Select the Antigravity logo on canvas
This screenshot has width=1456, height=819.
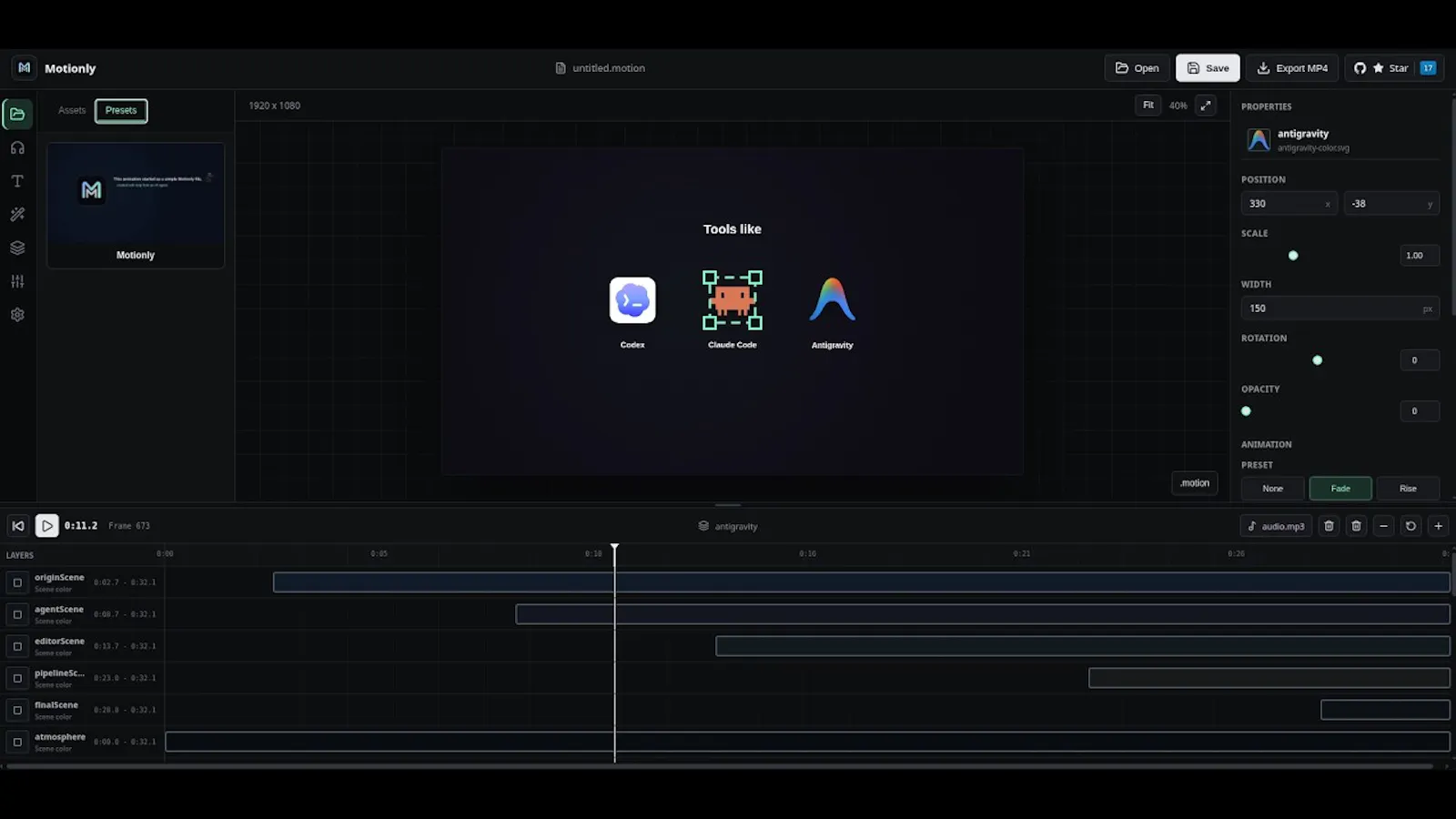point(833,299)
